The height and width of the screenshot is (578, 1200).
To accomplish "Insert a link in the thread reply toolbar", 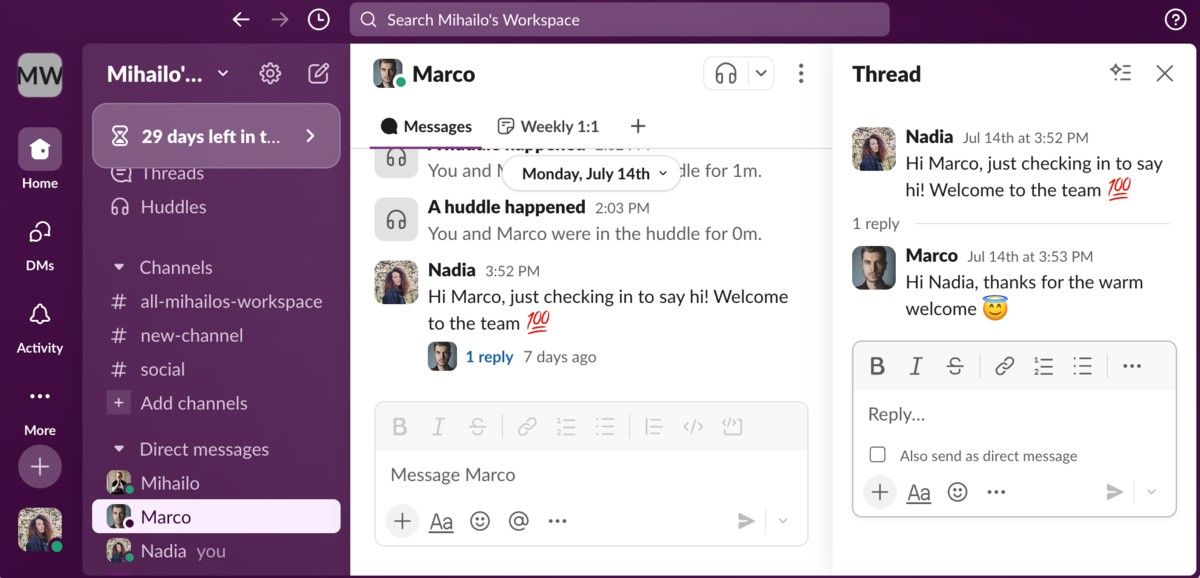I will click(x=1004, y=366).
